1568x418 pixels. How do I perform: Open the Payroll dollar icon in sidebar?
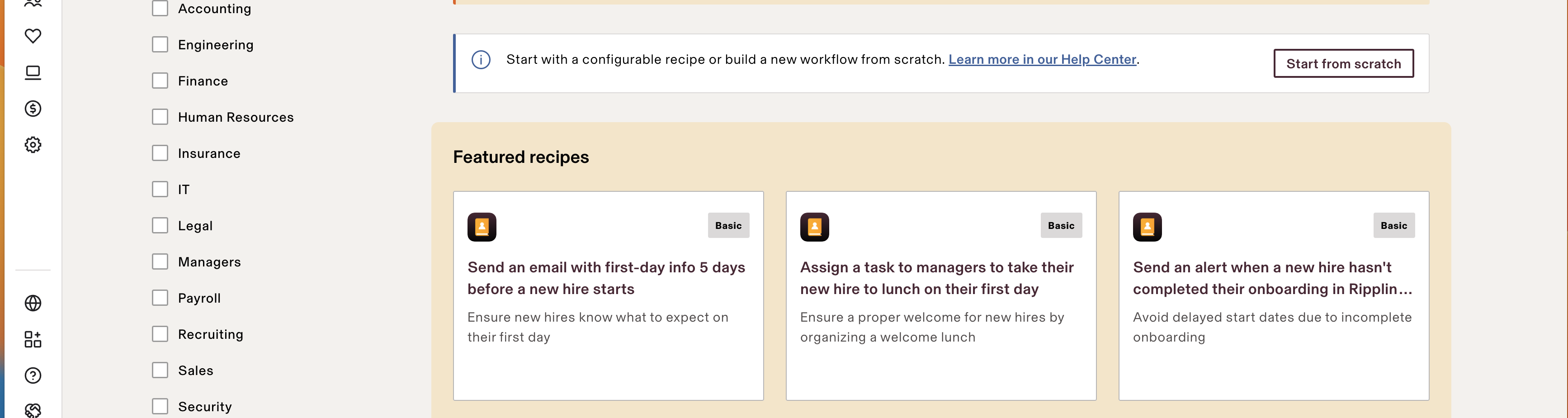click(33, 108)
